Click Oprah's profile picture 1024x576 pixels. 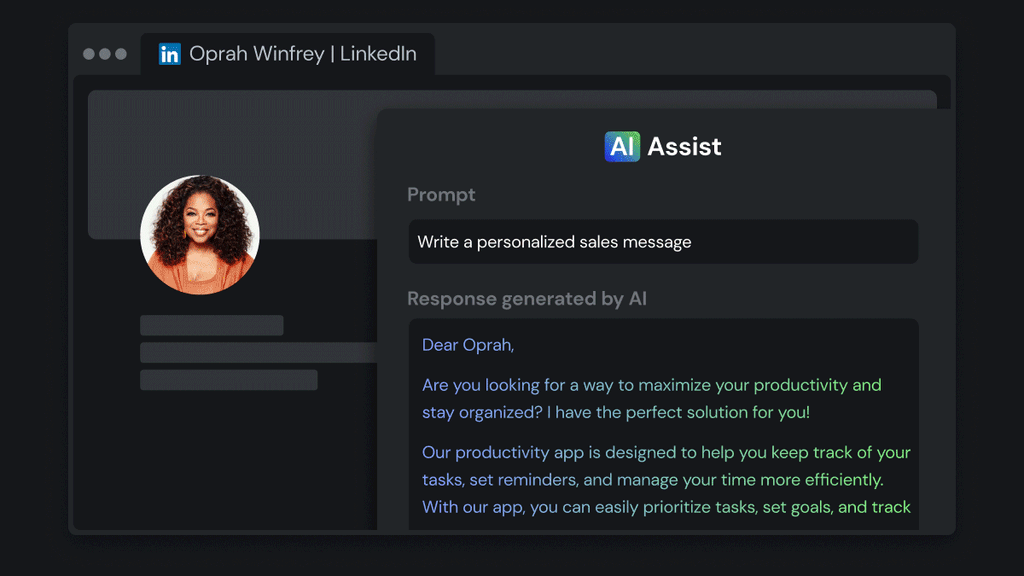(199, 233)
